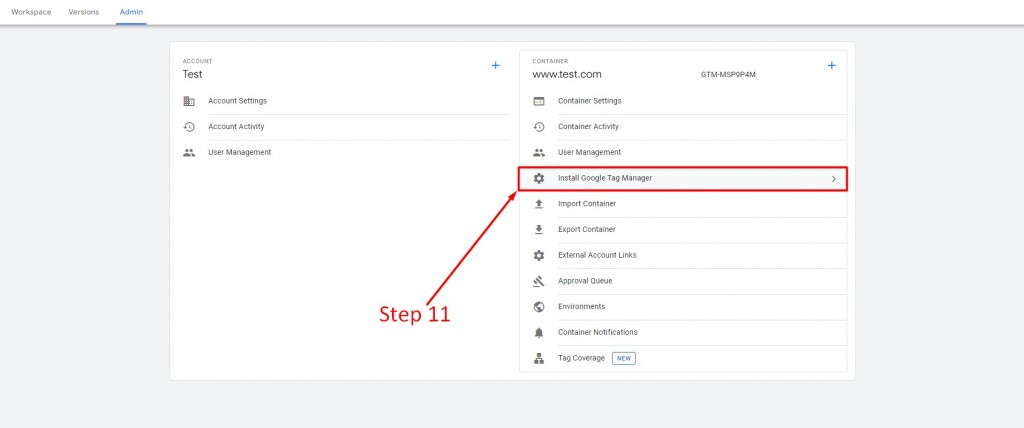Click the Container Settings window icon
The width and height of the screenshot is (1024, 428).
[x=539, y=101]
